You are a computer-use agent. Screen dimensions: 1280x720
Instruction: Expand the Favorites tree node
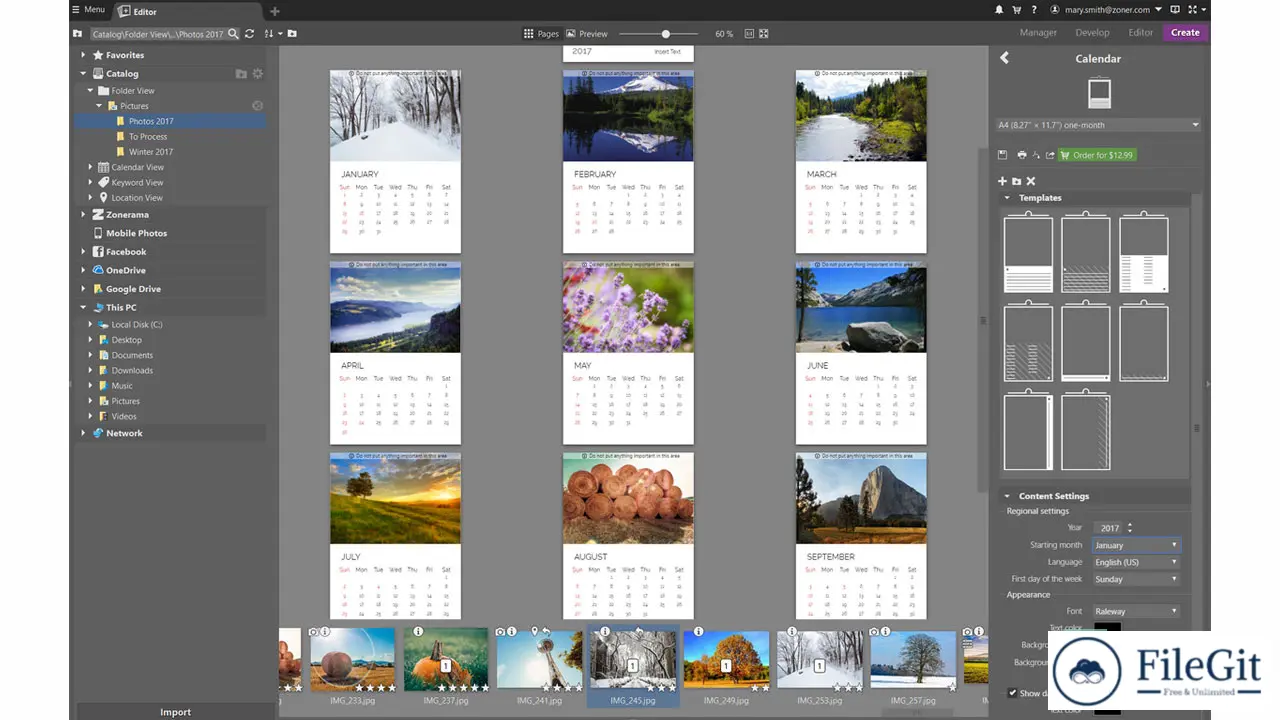point(83,55)
